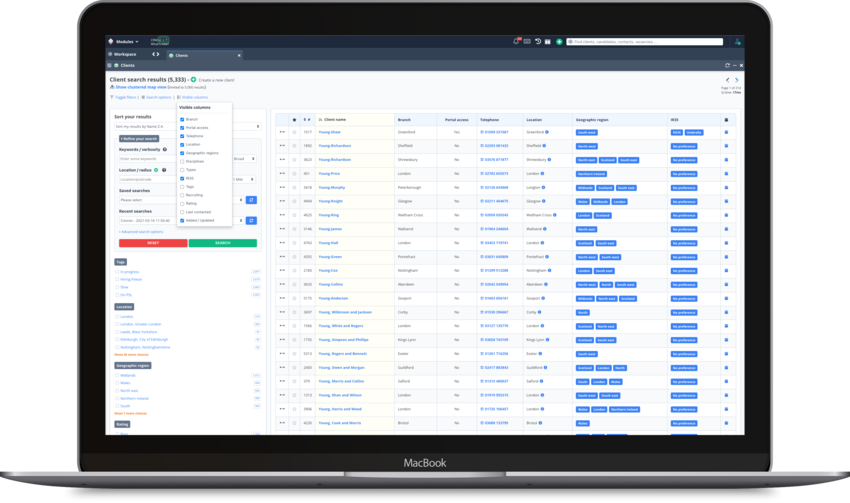Tick the Midlands geographic region filter
The height and width of the screenshot is (503, 850).
(117, 375)
